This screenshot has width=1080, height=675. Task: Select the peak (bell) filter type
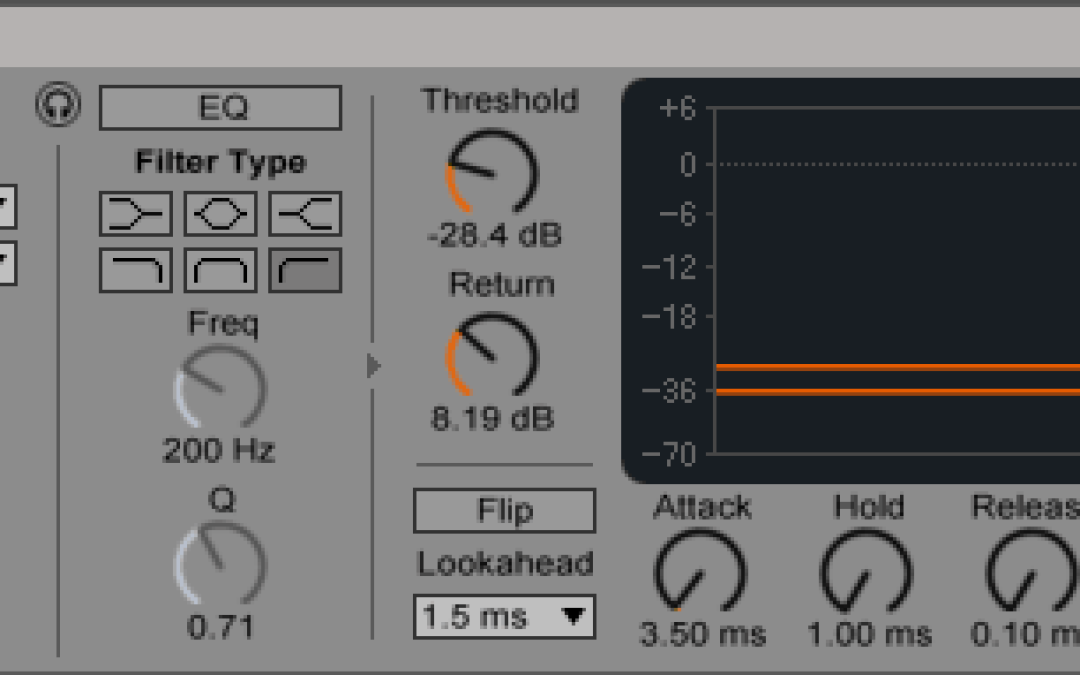[x=220, y=214]
